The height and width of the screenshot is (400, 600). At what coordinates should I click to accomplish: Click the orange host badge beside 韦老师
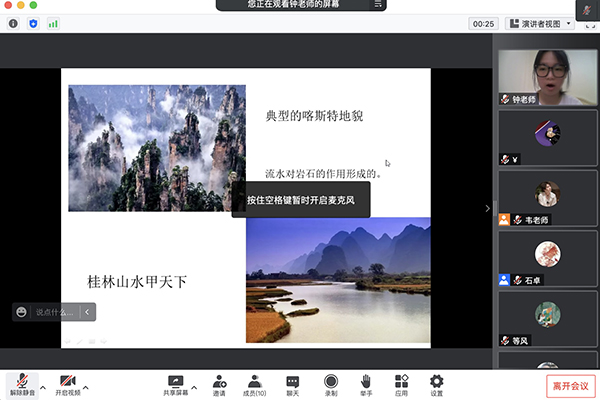tap(504, 220)
